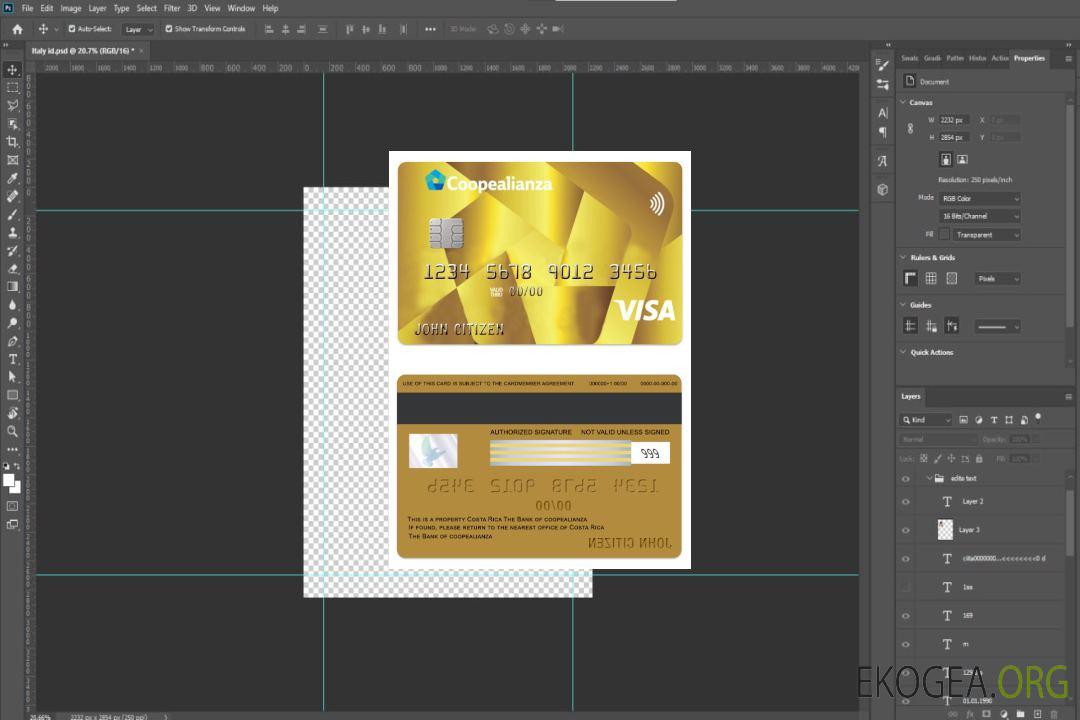Toggle rulers icon in Rulers & Grids

tap(911, 278)
